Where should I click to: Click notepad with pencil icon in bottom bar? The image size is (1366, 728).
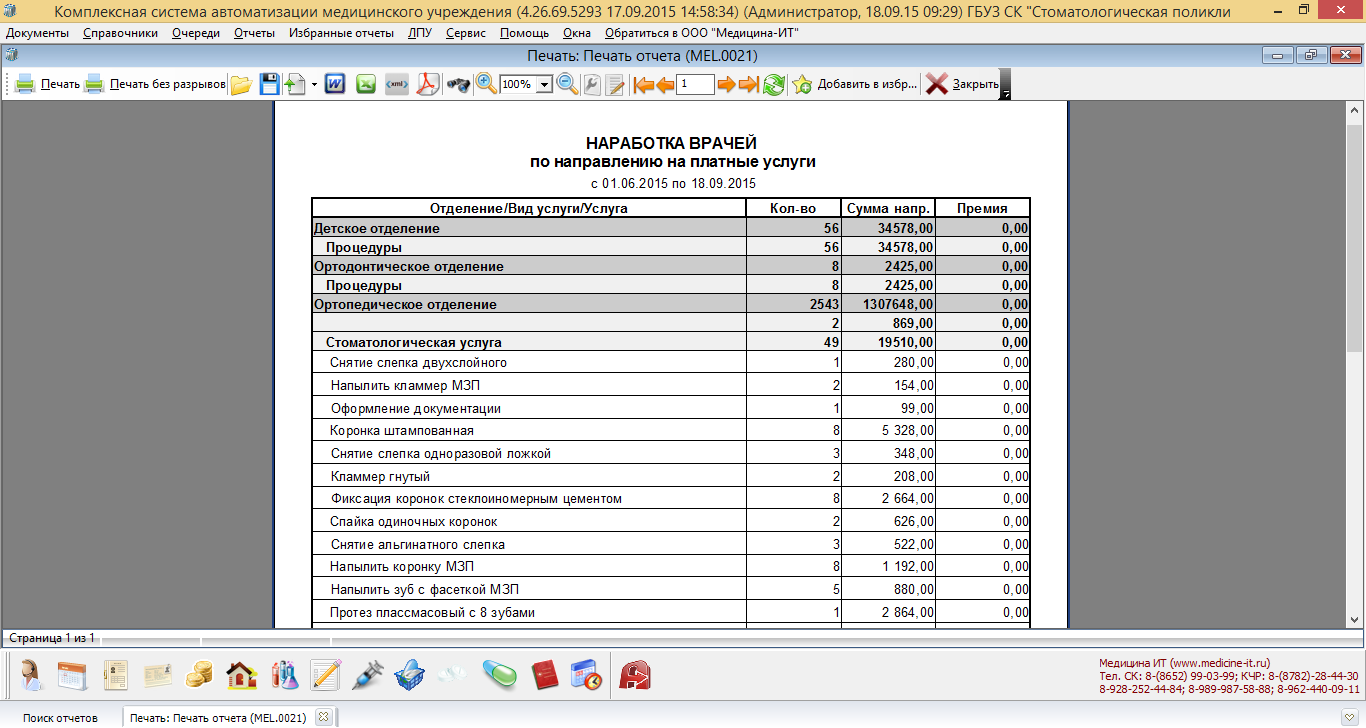[x=326, y=675]
